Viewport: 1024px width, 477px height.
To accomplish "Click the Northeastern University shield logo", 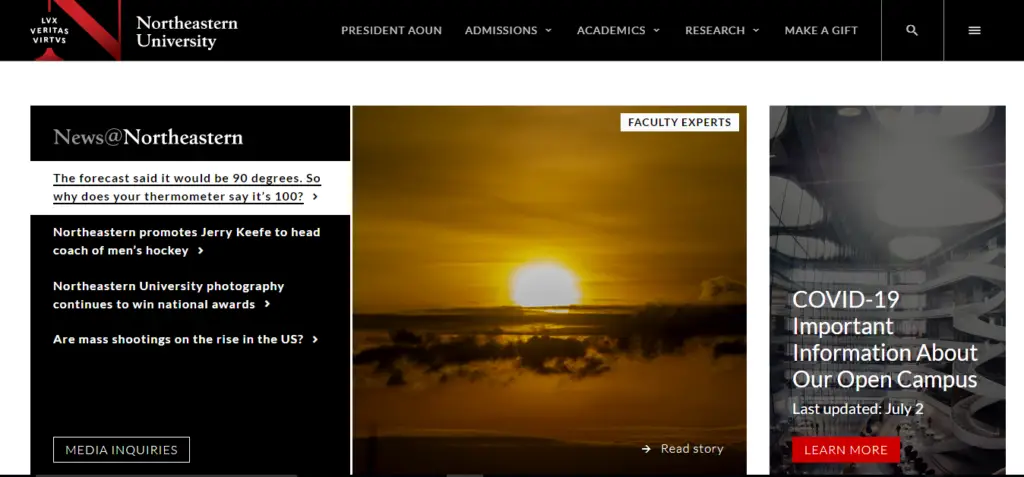I will pyautogui.click(x=75, y=30).
